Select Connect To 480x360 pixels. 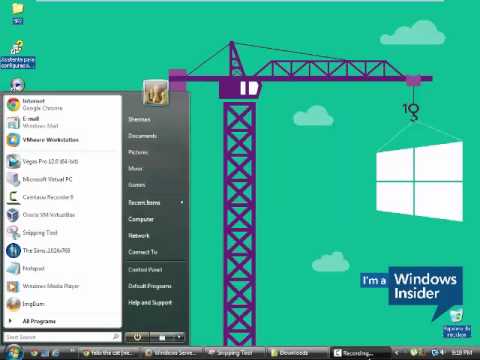point(143,252)
